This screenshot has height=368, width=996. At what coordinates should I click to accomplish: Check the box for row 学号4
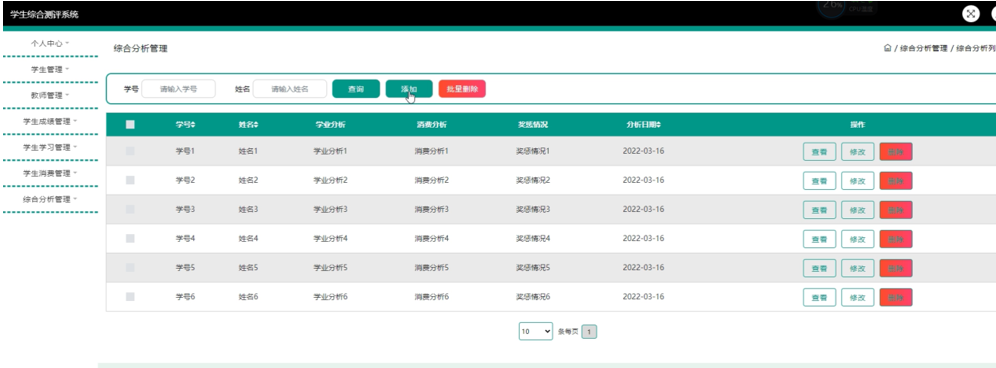tap(130, 238)
